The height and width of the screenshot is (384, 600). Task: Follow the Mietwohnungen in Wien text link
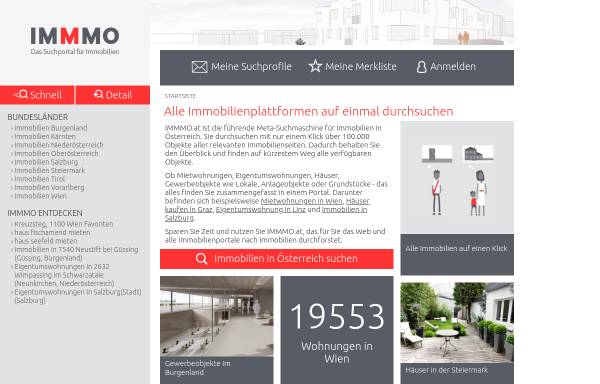(x=302, y=201)
